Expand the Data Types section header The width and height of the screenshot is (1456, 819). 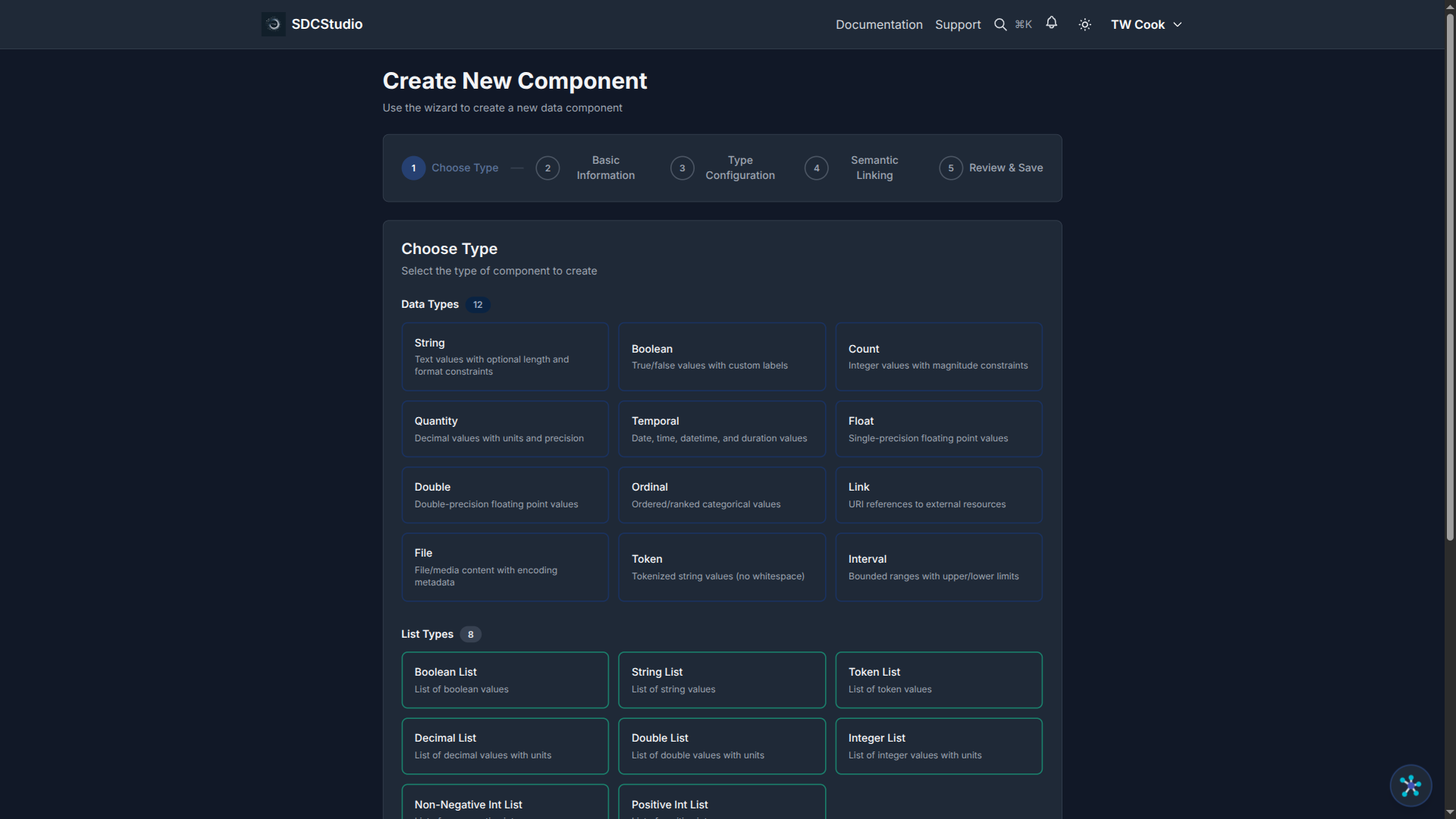[429, 304]
